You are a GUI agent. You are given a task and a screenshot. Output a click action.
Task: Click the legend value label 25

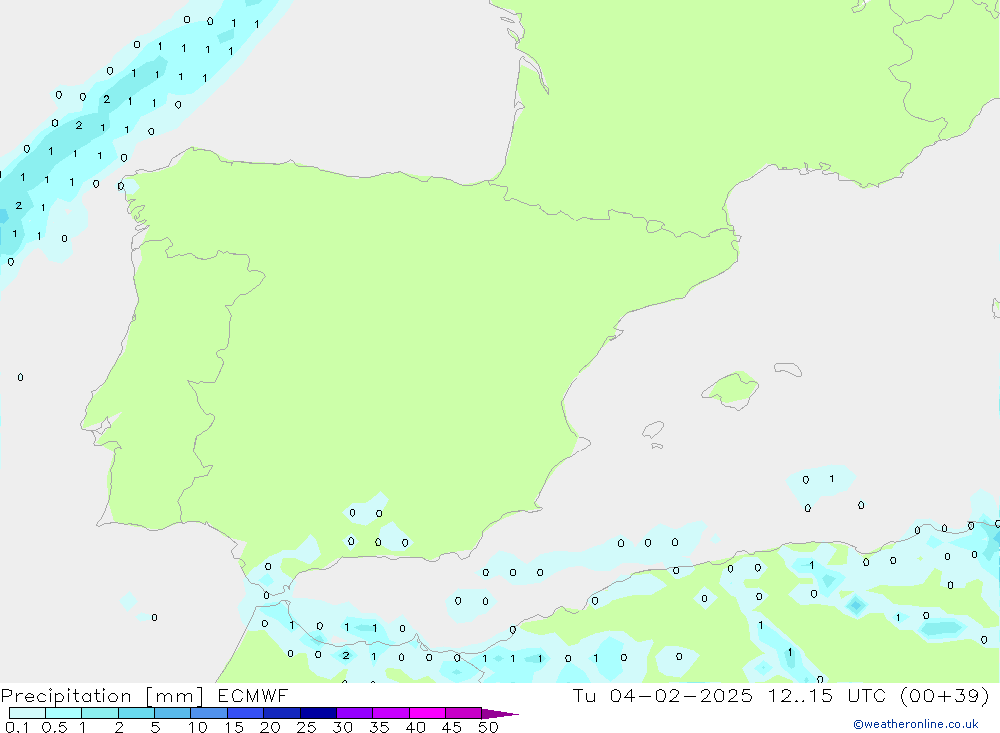(306, 727)
